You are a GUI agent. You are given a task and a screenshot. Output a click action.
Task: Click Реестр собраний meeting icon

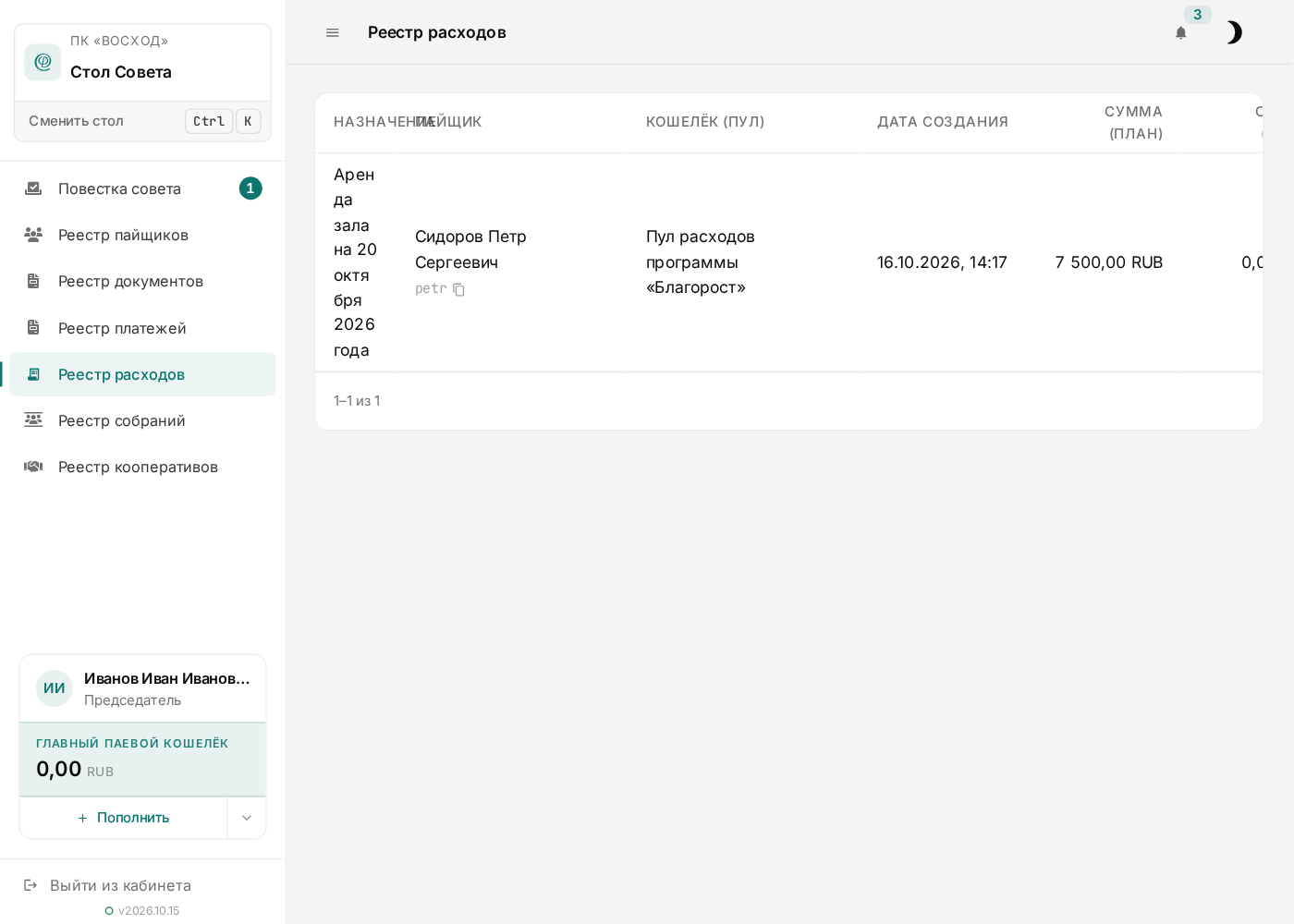click(x=33, y=420)
